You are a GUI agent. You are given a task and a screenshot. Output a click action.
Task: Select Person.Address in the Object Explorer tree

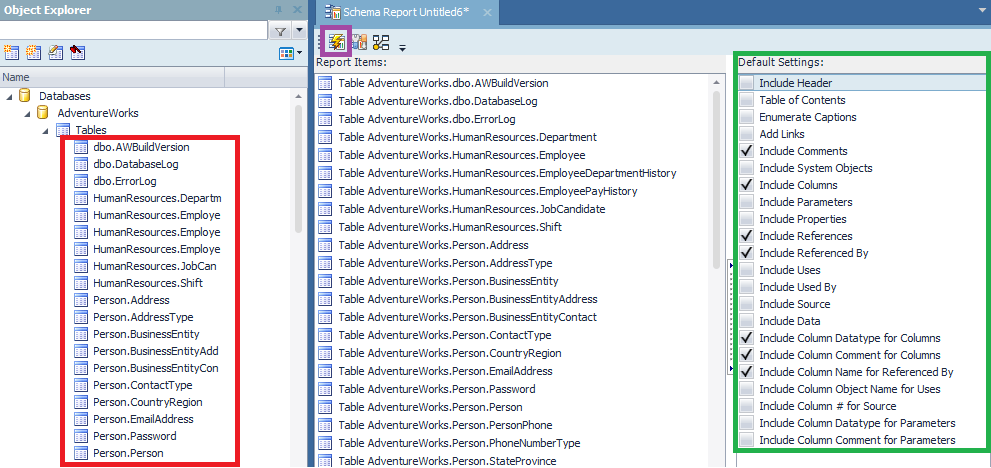point(131,300)
